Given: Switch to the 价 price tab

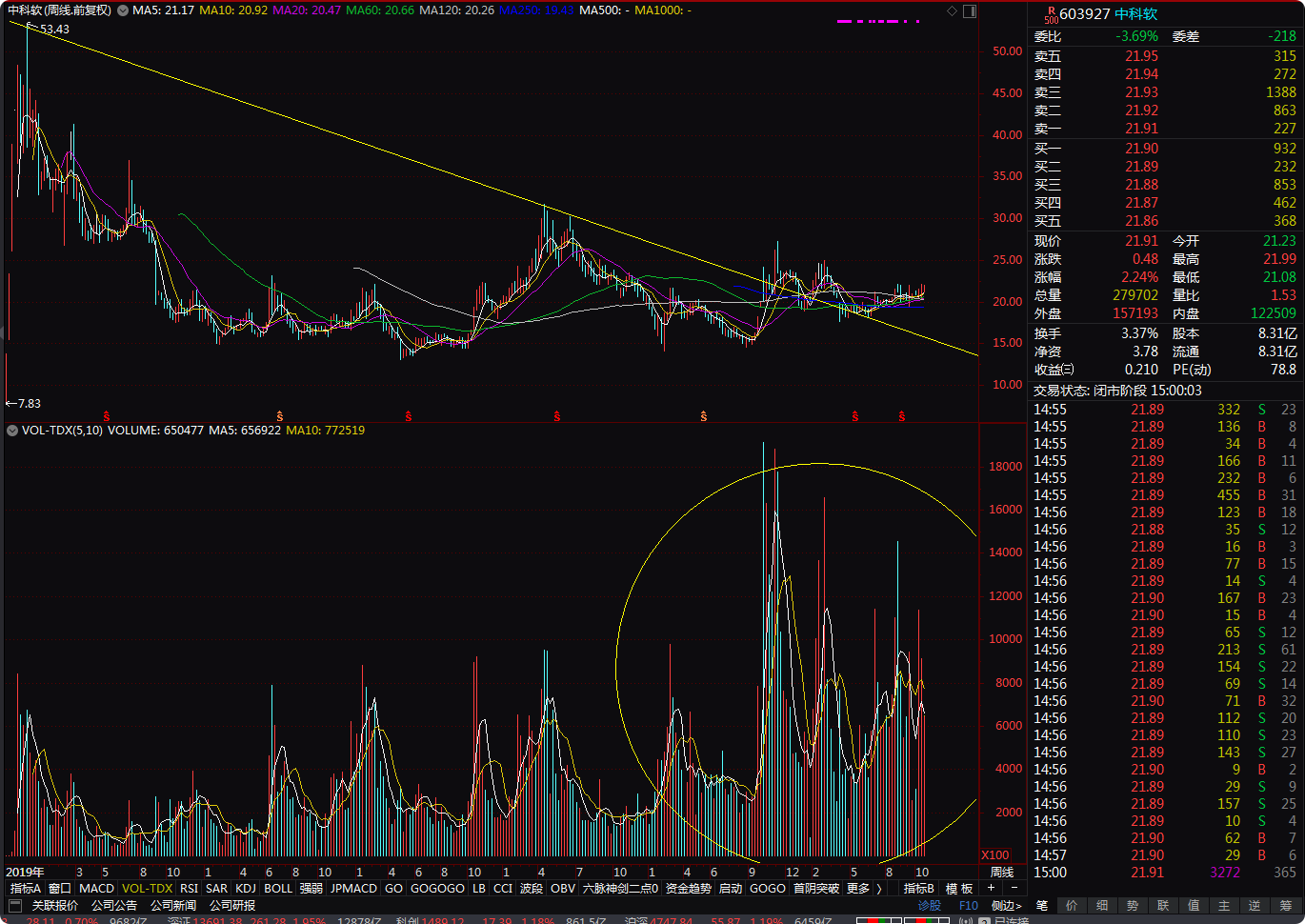Looking at the screenshot, I should [x=1072, y=905].
